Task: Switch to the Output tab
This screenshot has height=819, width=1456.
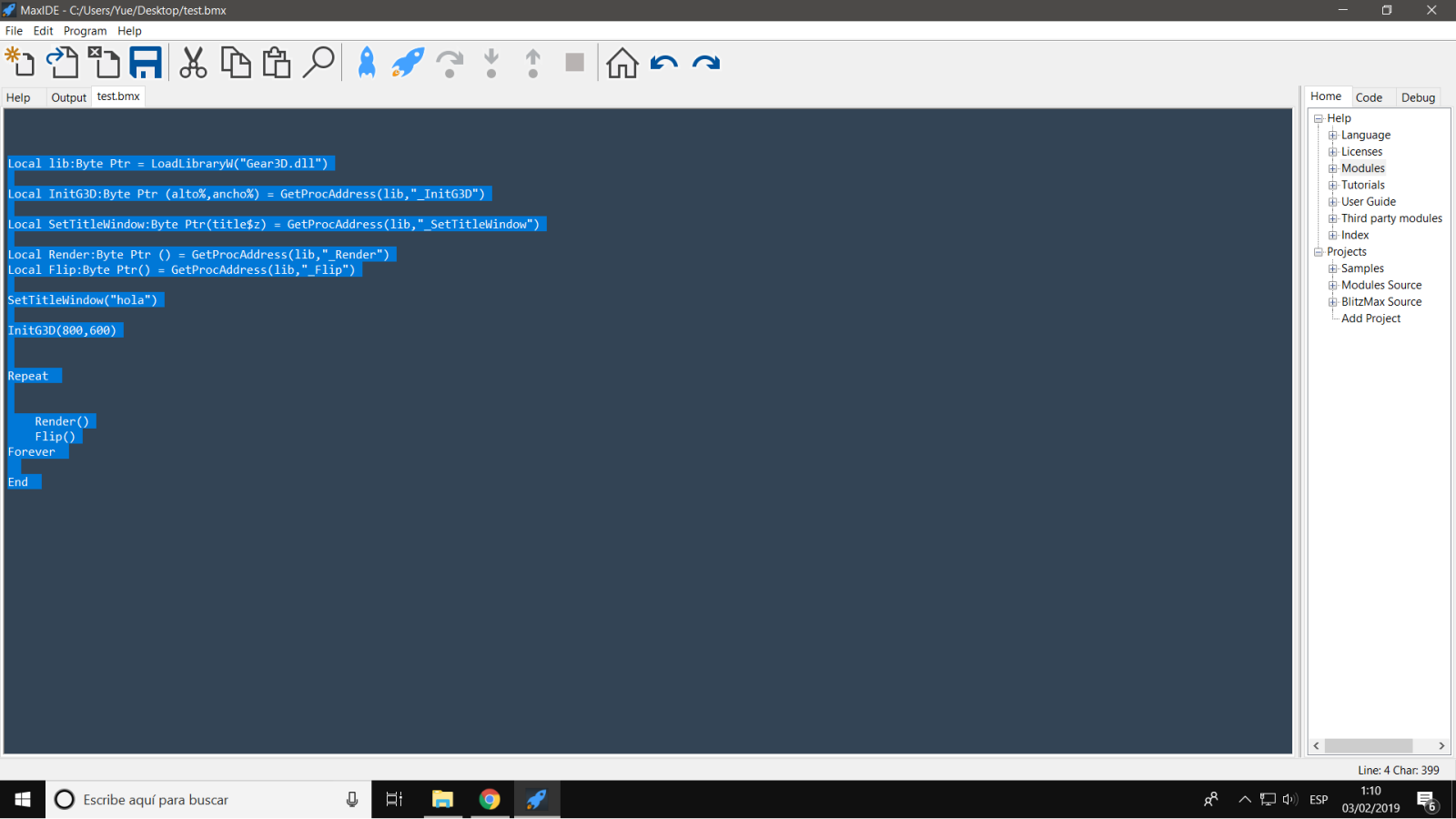Action: (x=68, y=97)
